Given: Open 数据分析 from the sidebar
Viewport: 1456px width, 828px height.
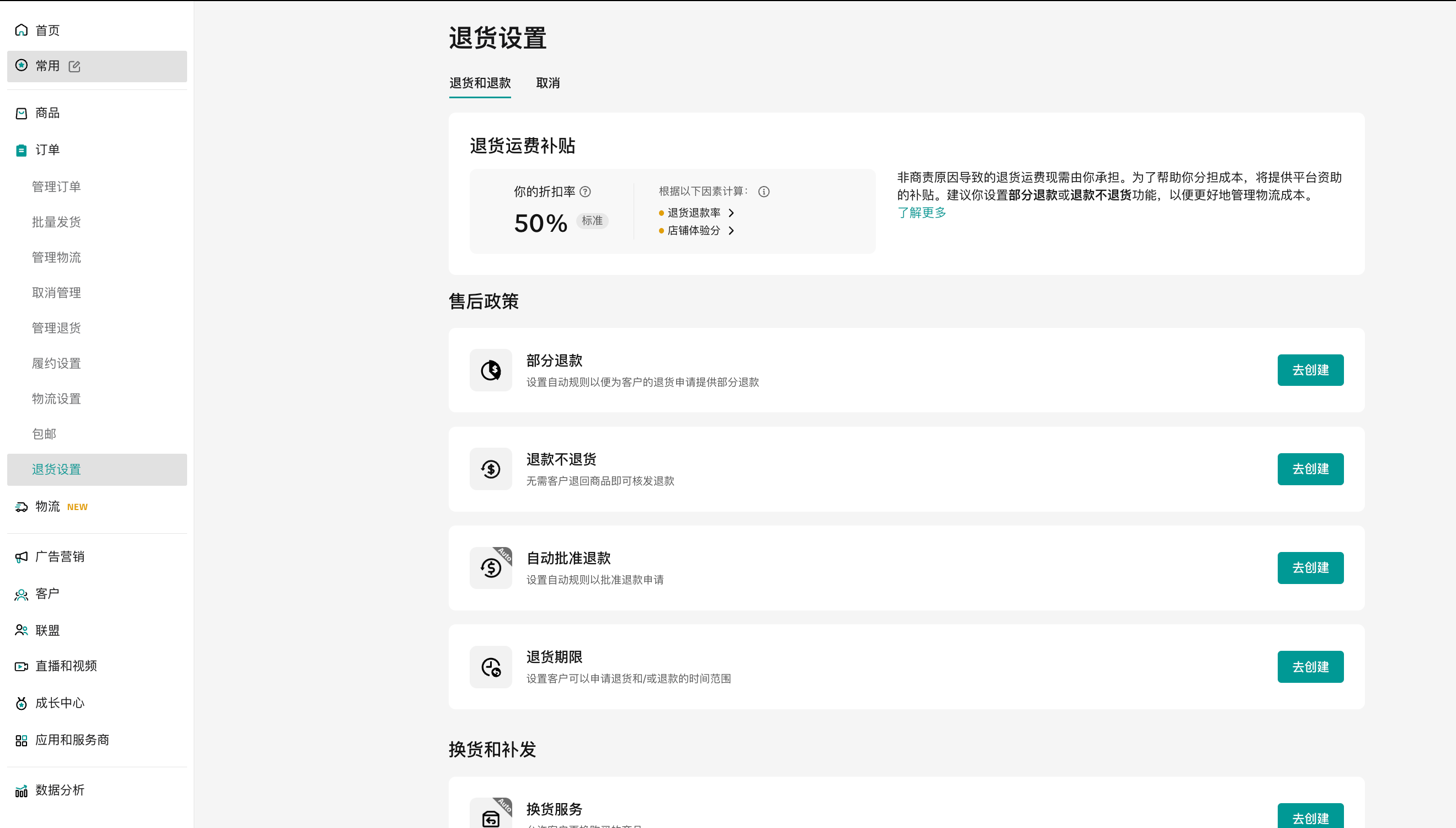Looking at the screenshot, I should tap(60, 790).
